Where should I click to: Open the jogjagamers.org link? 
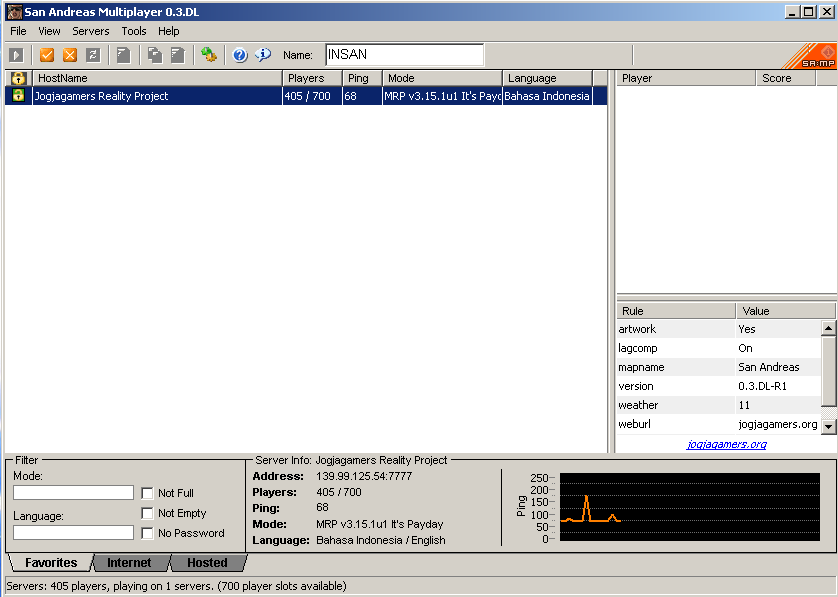[726, 444]
